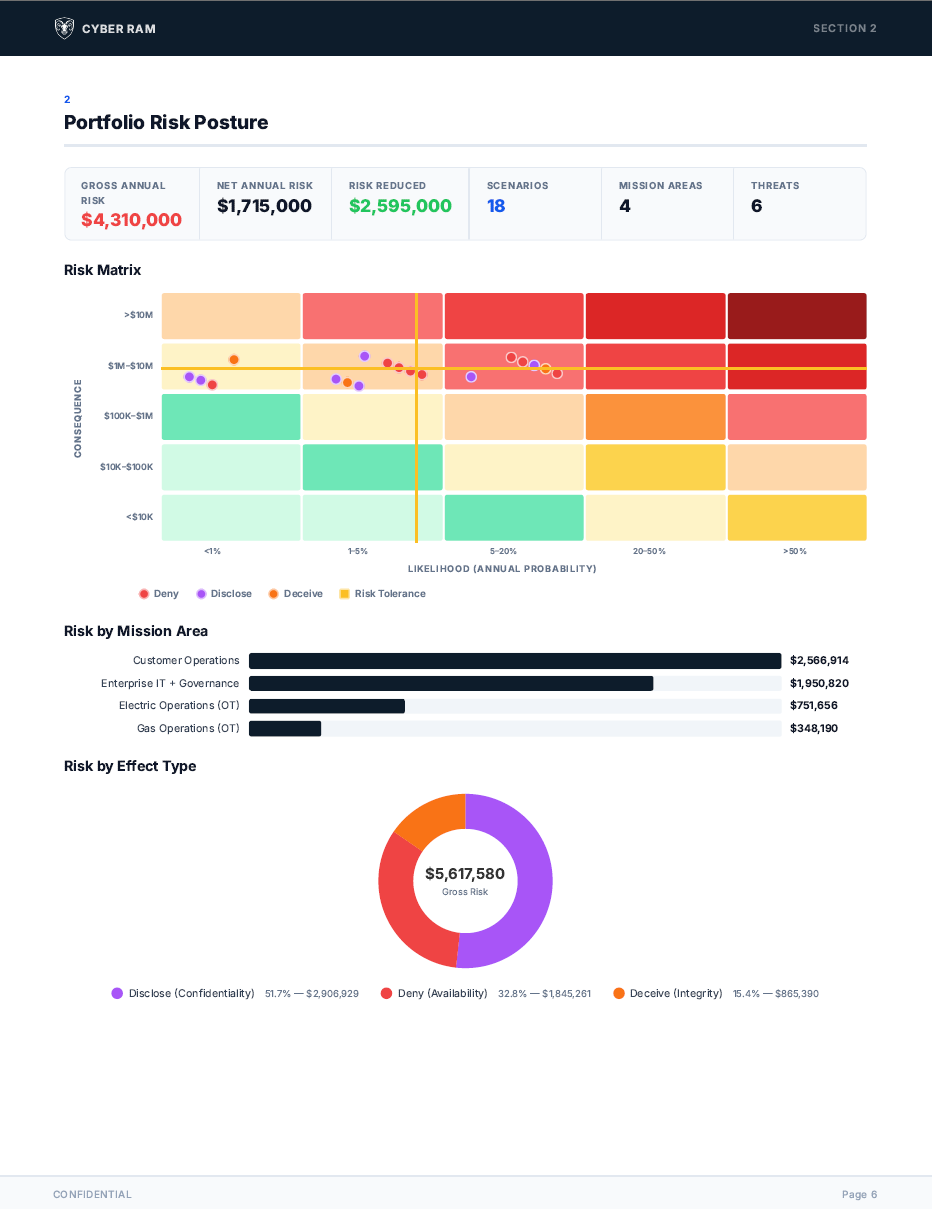Click the yellow Risk Tolerance legend square
Screen dimensions: 932x1209
(344, 593)
